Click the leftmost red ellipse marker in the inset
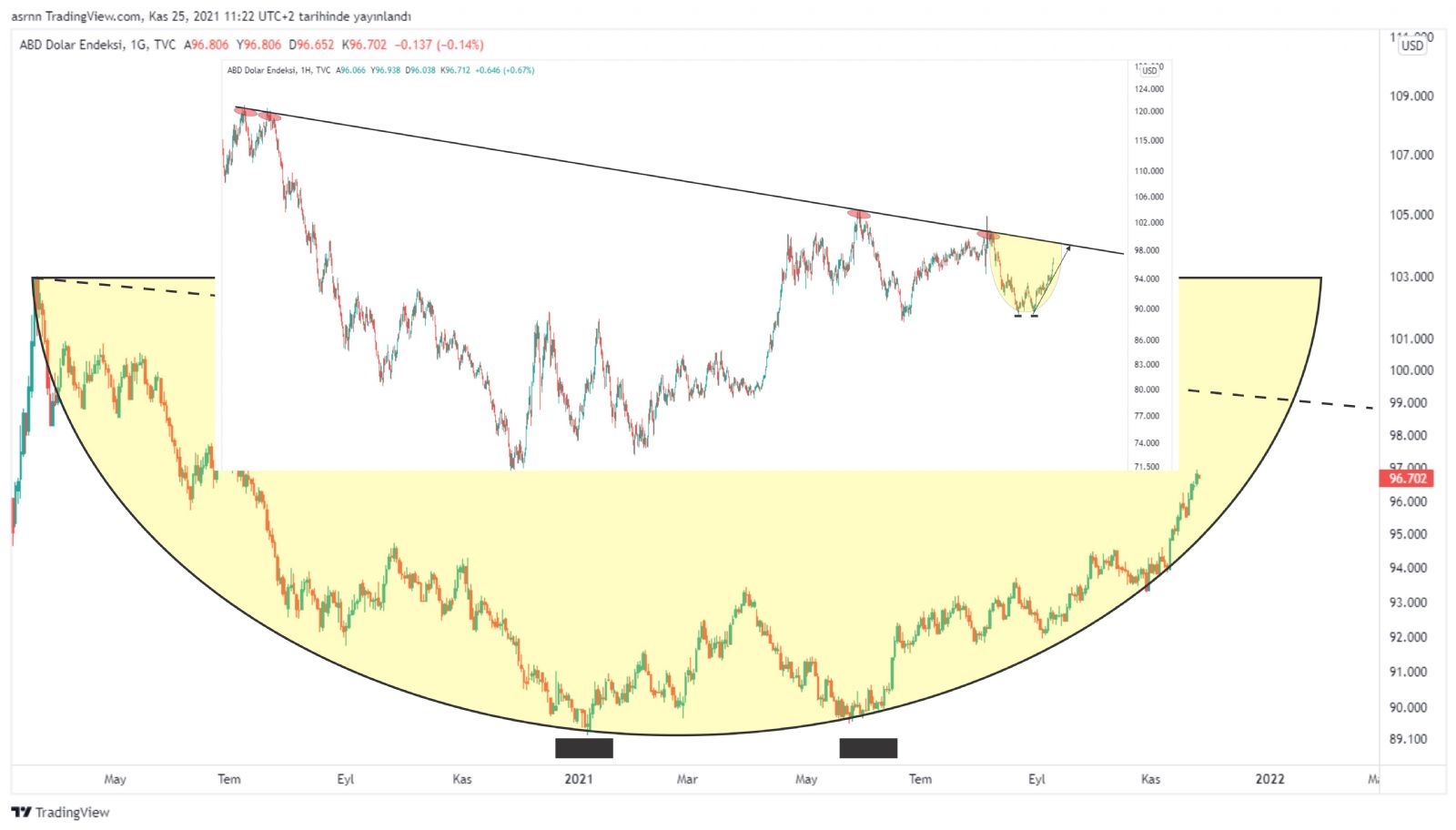Image resolution: width=1456 pixels, height=830 pixels. tap(245, 112)
